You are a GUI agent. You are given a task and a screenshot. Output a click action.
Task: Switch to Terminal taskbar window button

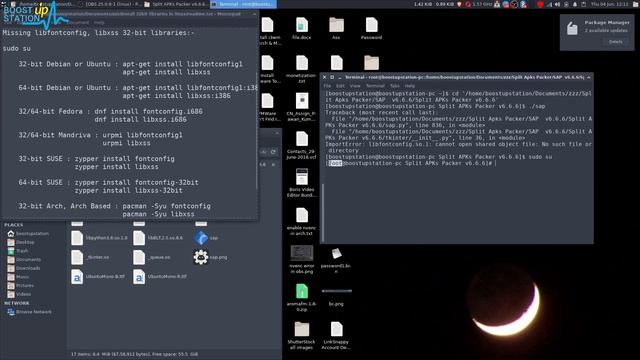pos(243,4)
